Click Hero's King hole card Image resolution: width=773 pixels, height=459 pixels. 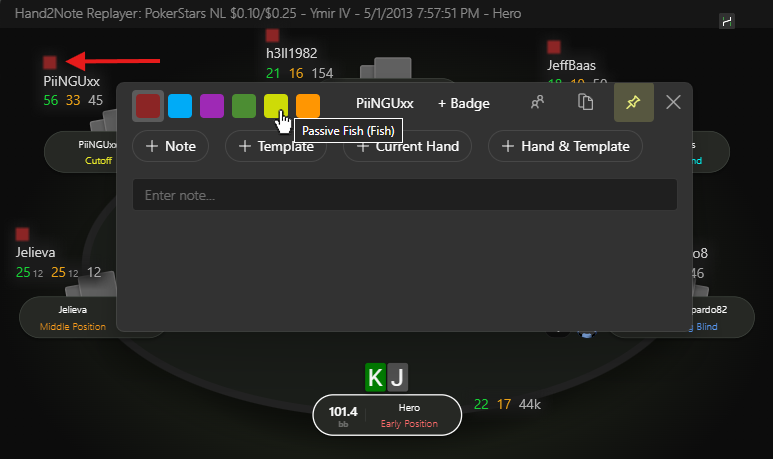(375, 378)
